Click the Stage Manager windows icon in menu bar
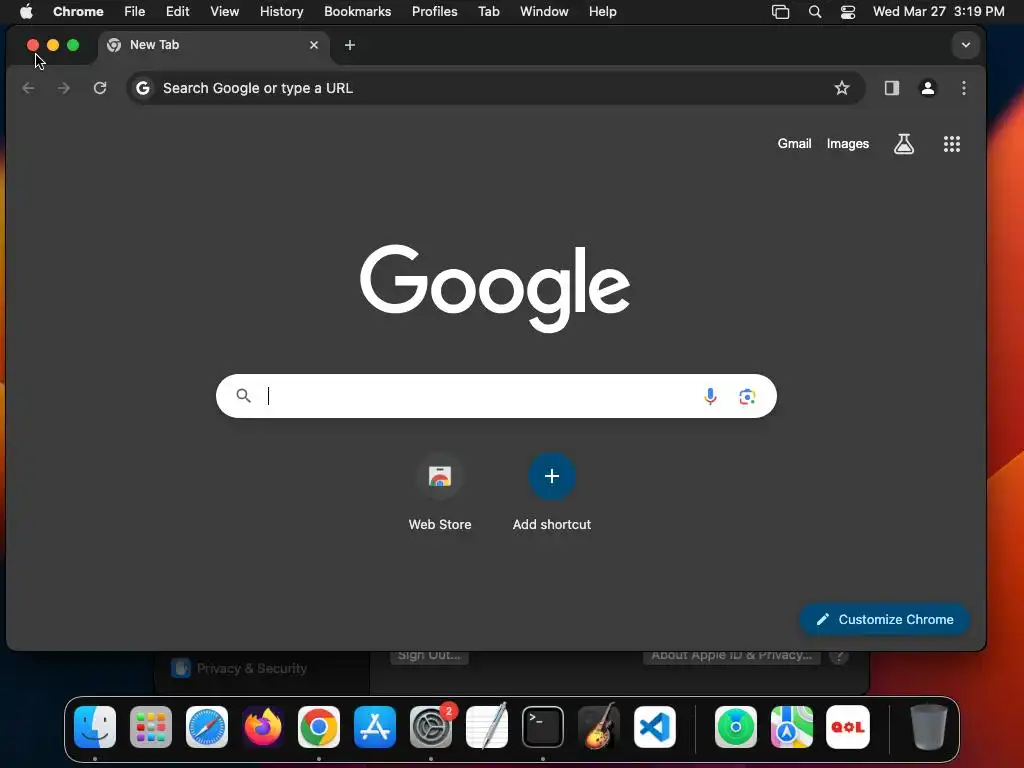Viewport: 1024px width, 768px height. 780,12
